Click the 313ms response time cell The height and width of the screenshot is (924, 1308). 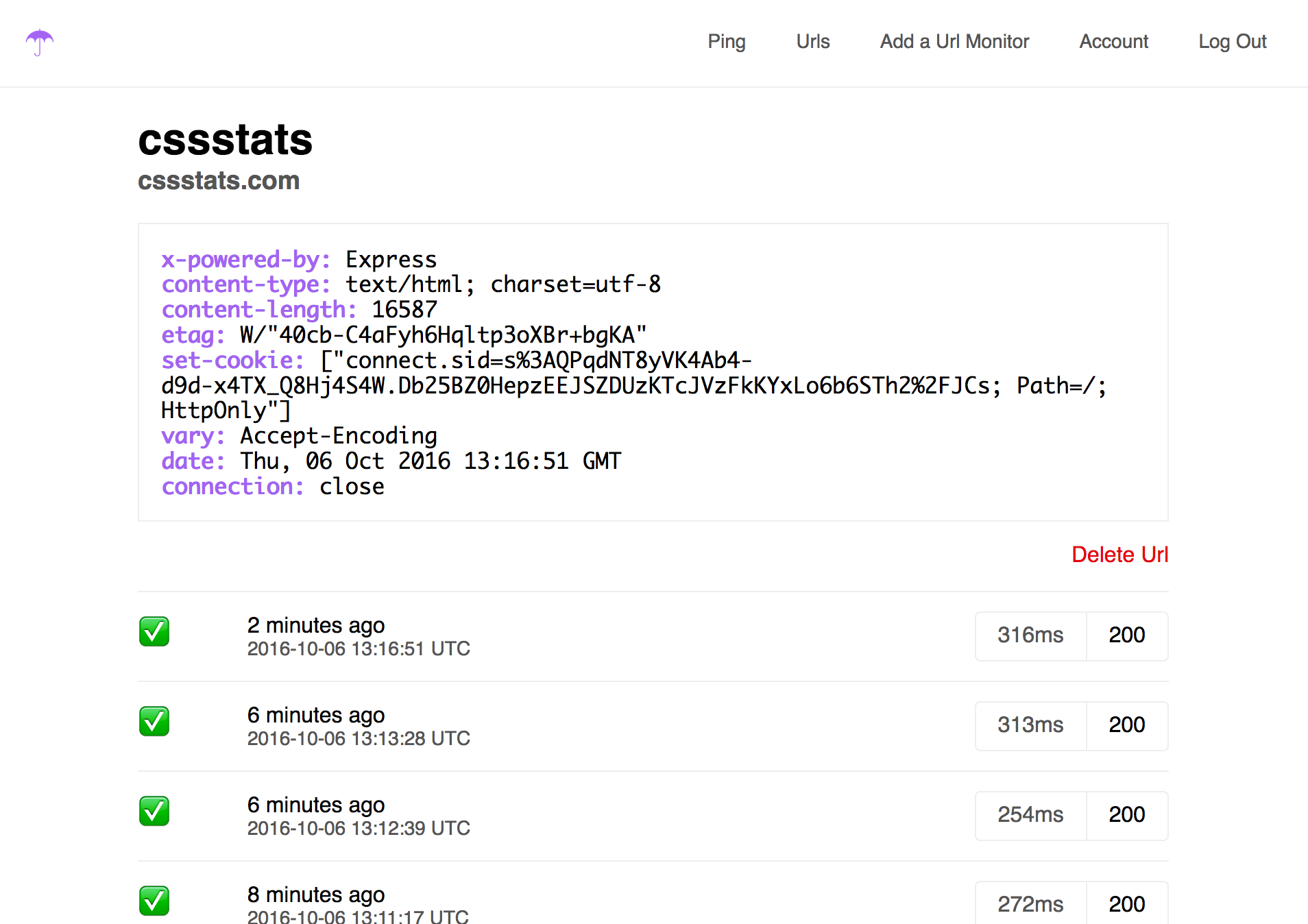pos(1030,725)
